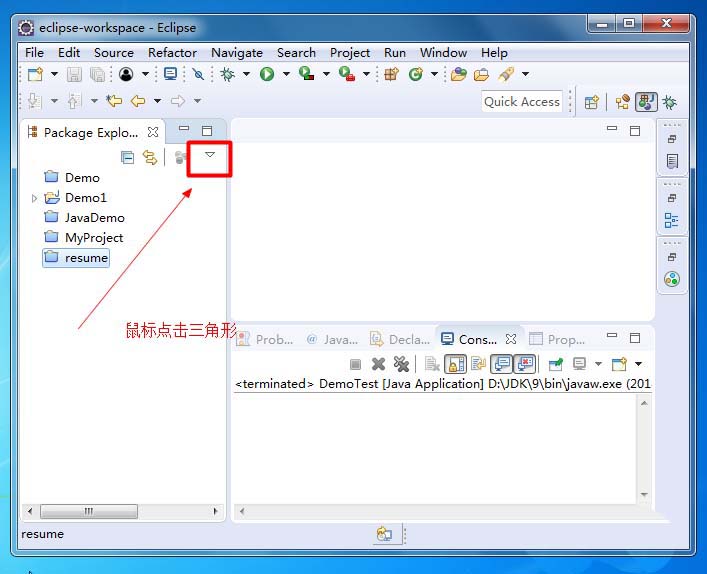Toggle Link with Editor in Package Explorer
The height and width of the screenshot is (574, 707).
(x=150, y=157)
